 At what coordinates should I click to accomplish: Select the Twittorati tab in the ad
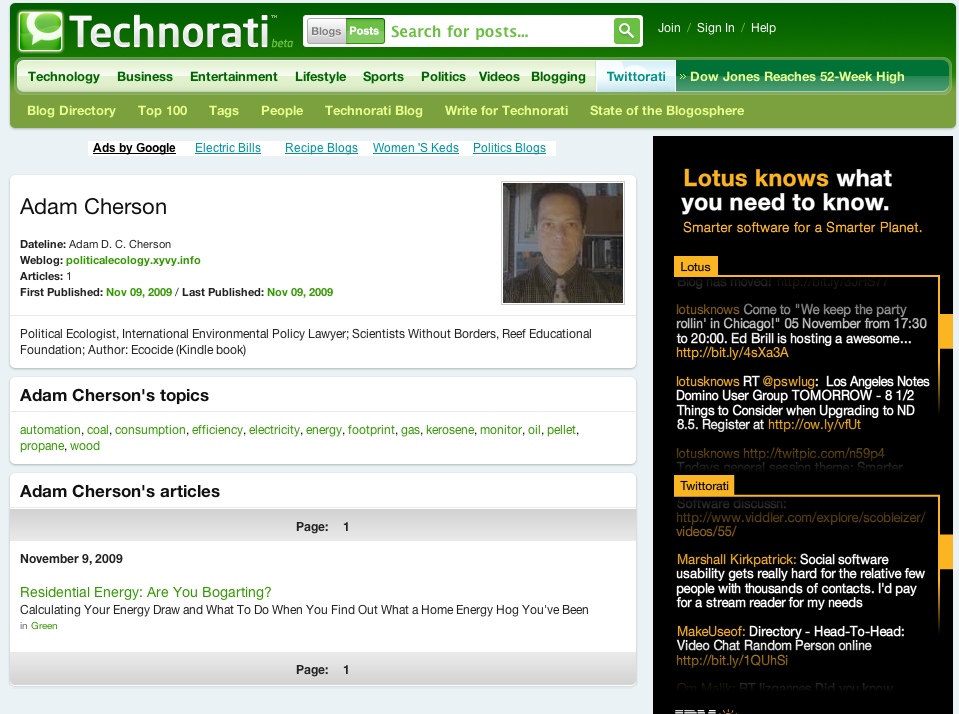705,486
